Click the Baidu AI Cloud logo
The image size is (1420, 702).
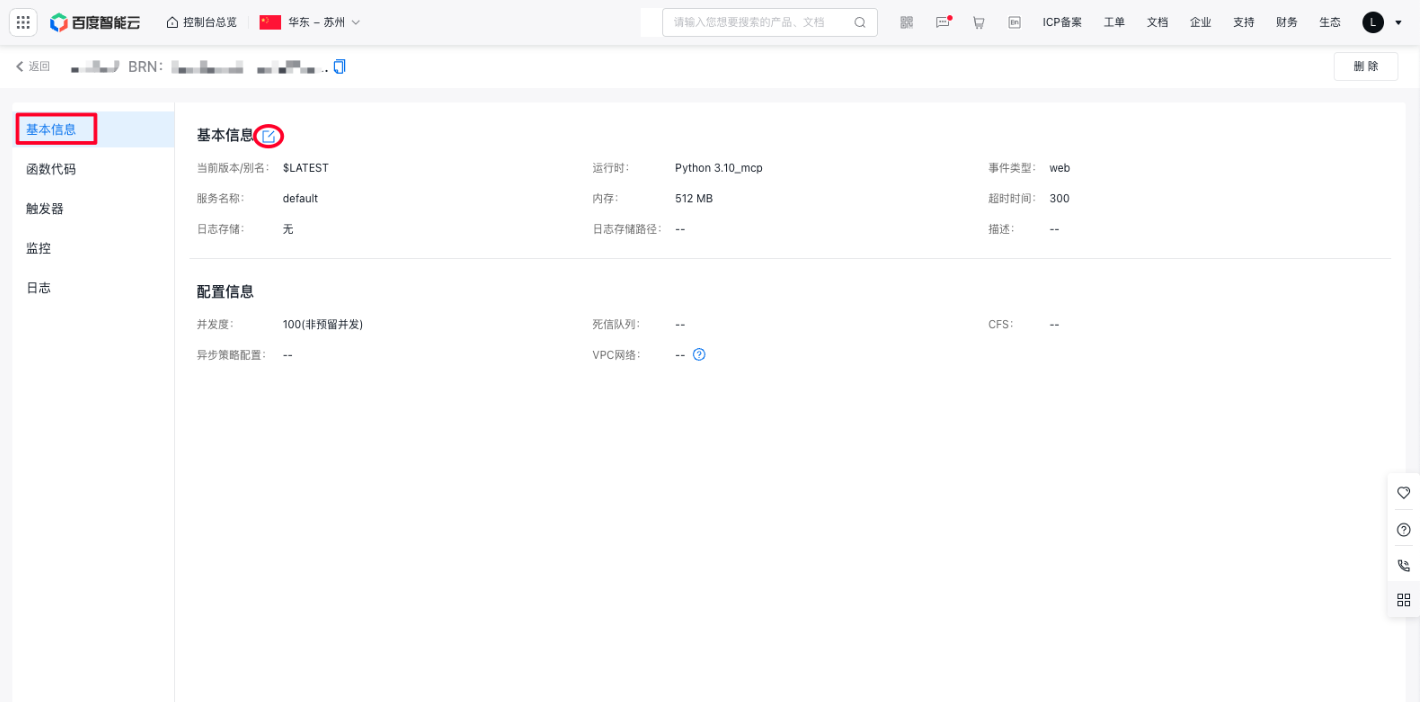point(95,22)
